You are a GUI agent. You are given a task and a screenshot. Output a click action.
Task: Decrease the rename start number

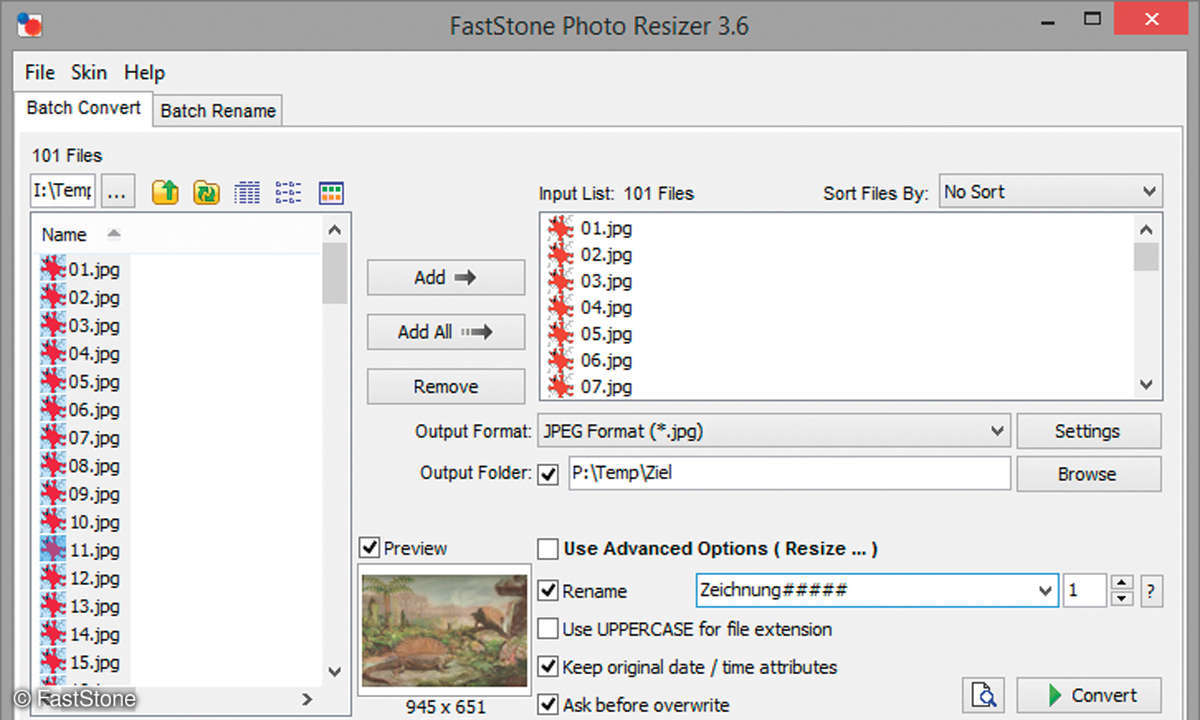coord(1122,598)
